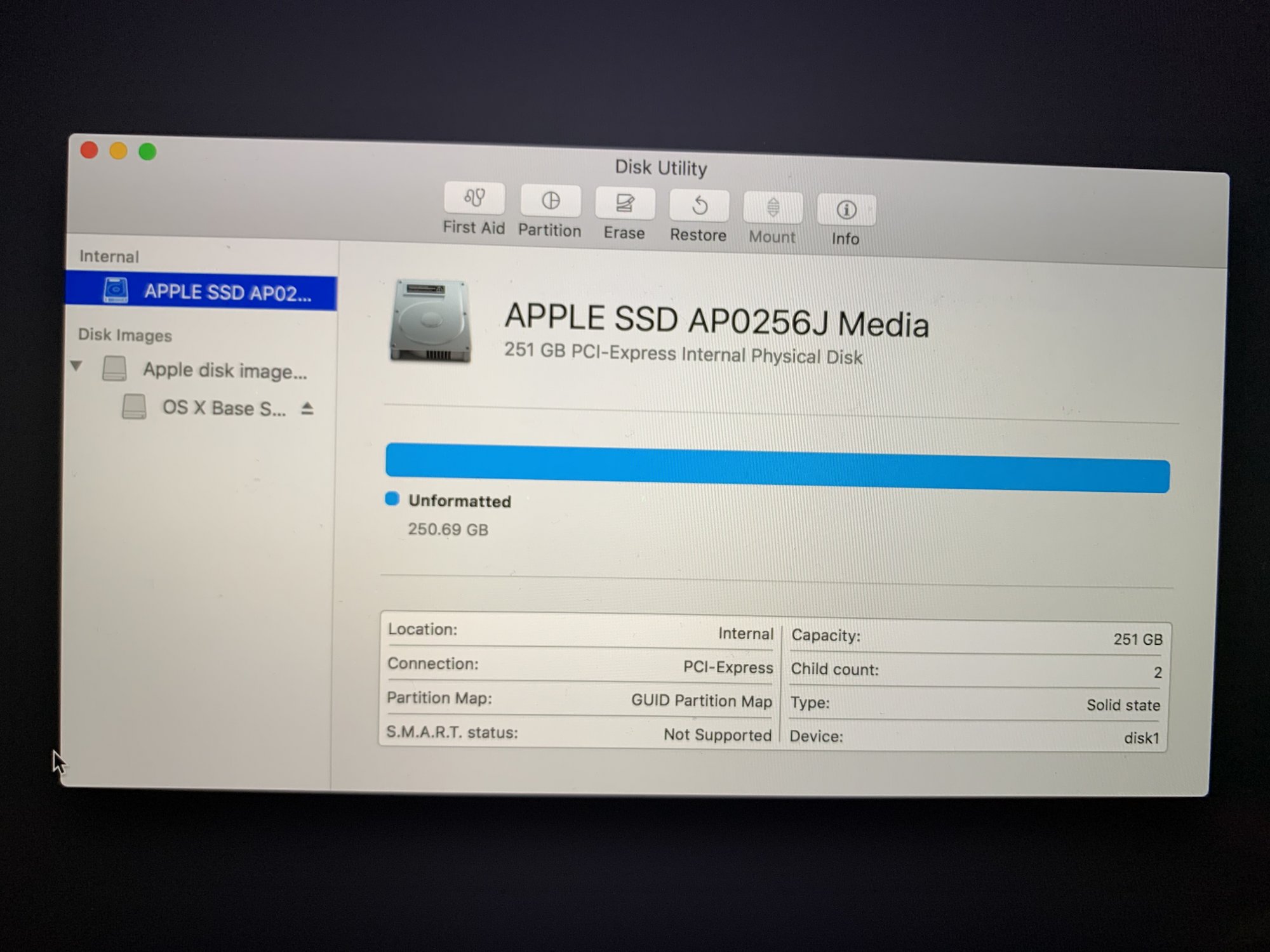The width and height of the screenshot is (1270, 952).
Task: Eject the OS X Base System volume
Action: (307, 409)
